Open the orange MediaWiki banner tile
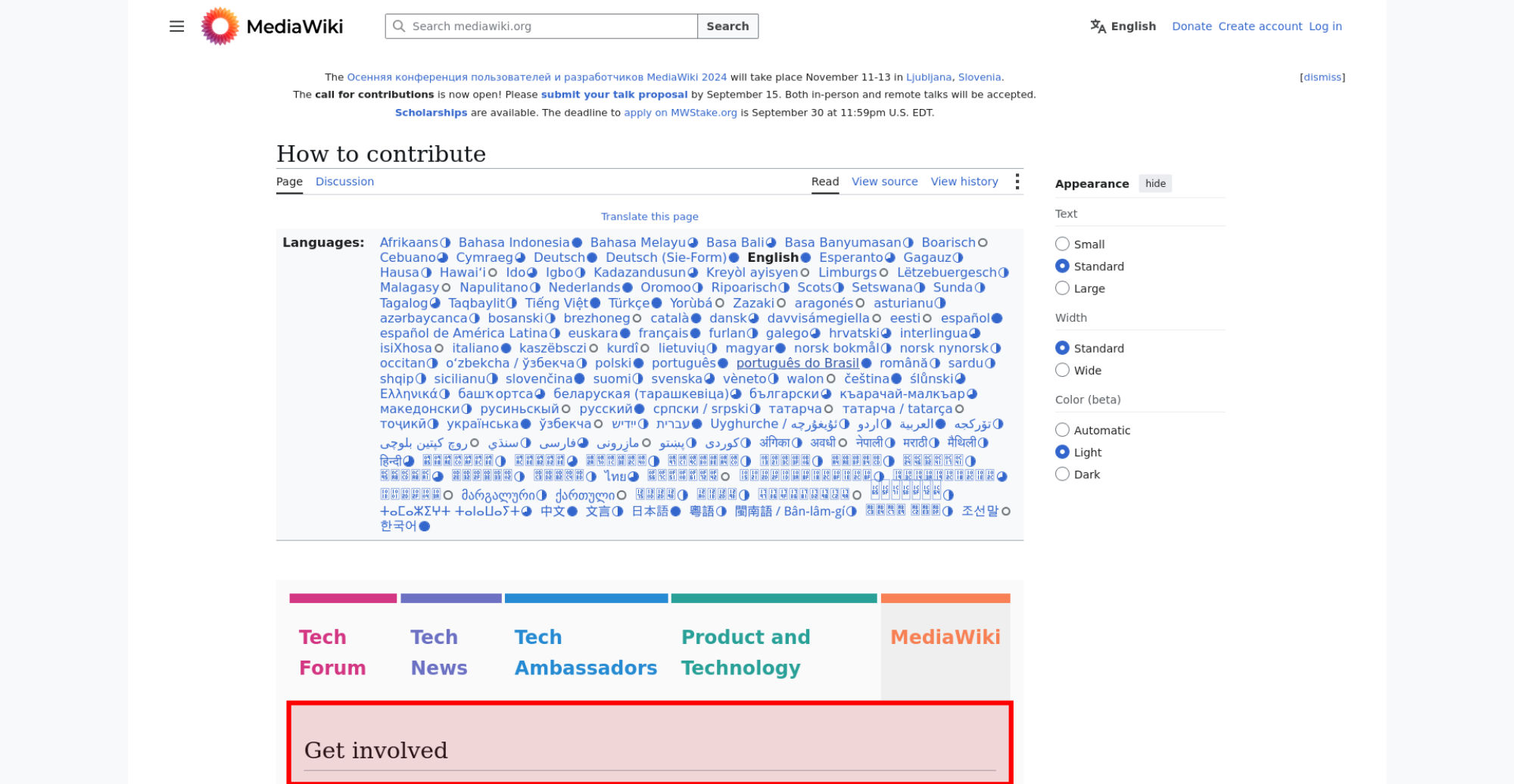1514x784 pixels. coord(945,647)
